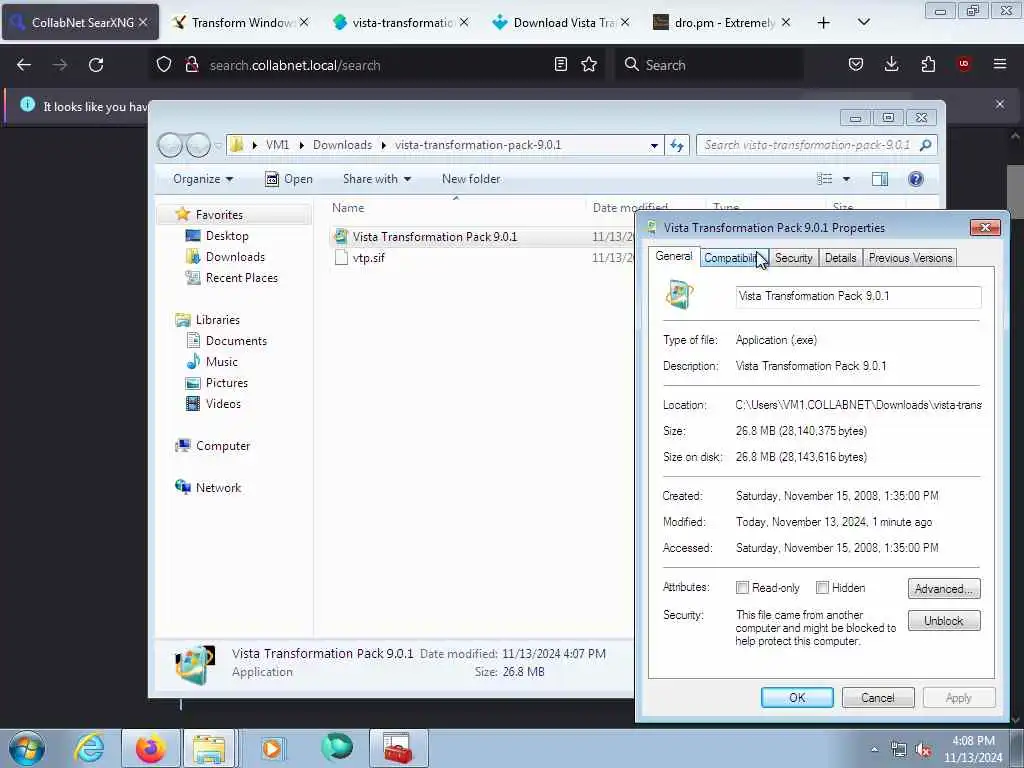The height and width of the screenshot is (768, 1024).
Task: Expand the Share with menu
Action: 377,179
